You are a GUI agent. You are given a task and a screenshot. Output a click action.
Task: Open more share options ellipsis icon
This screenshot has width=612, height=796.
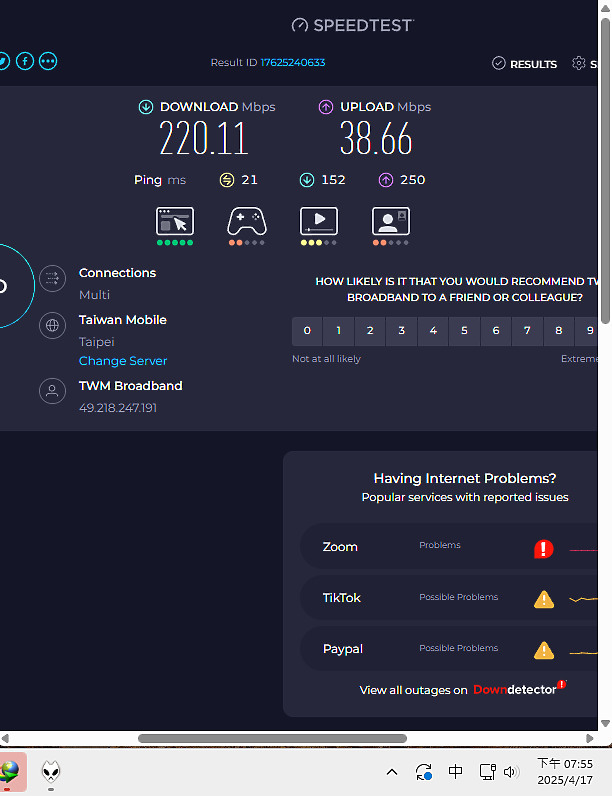pos(48,61)
